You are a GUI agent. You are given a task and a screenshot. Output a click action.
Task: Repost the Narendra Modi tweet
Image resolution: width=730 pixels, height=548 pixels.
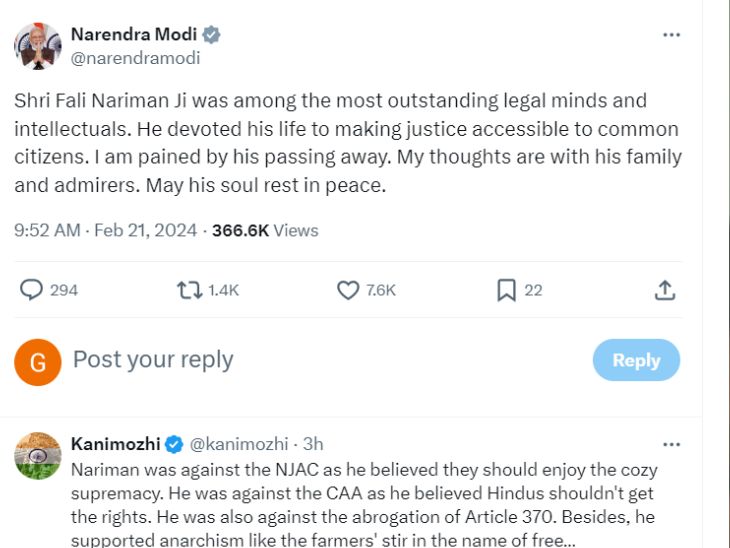click(188, 290)
